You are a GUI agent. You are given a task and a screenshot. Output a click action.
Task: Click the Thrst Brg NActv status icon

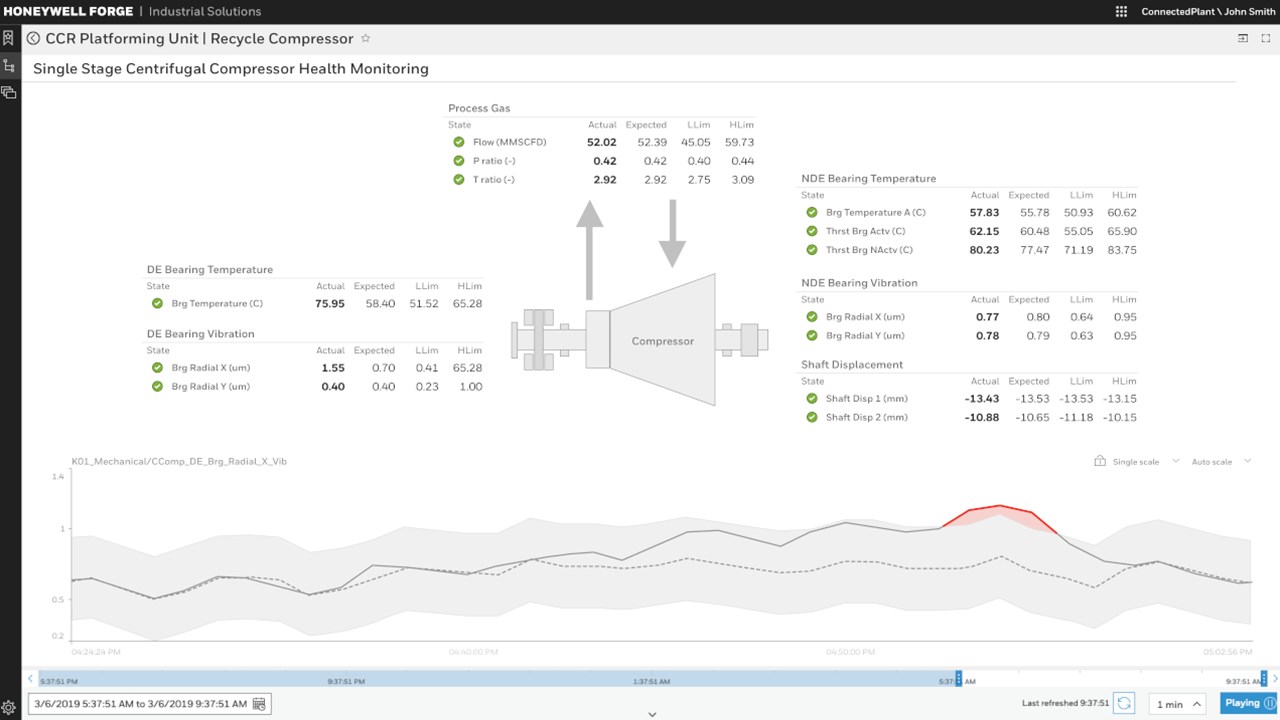click(811, 250)
